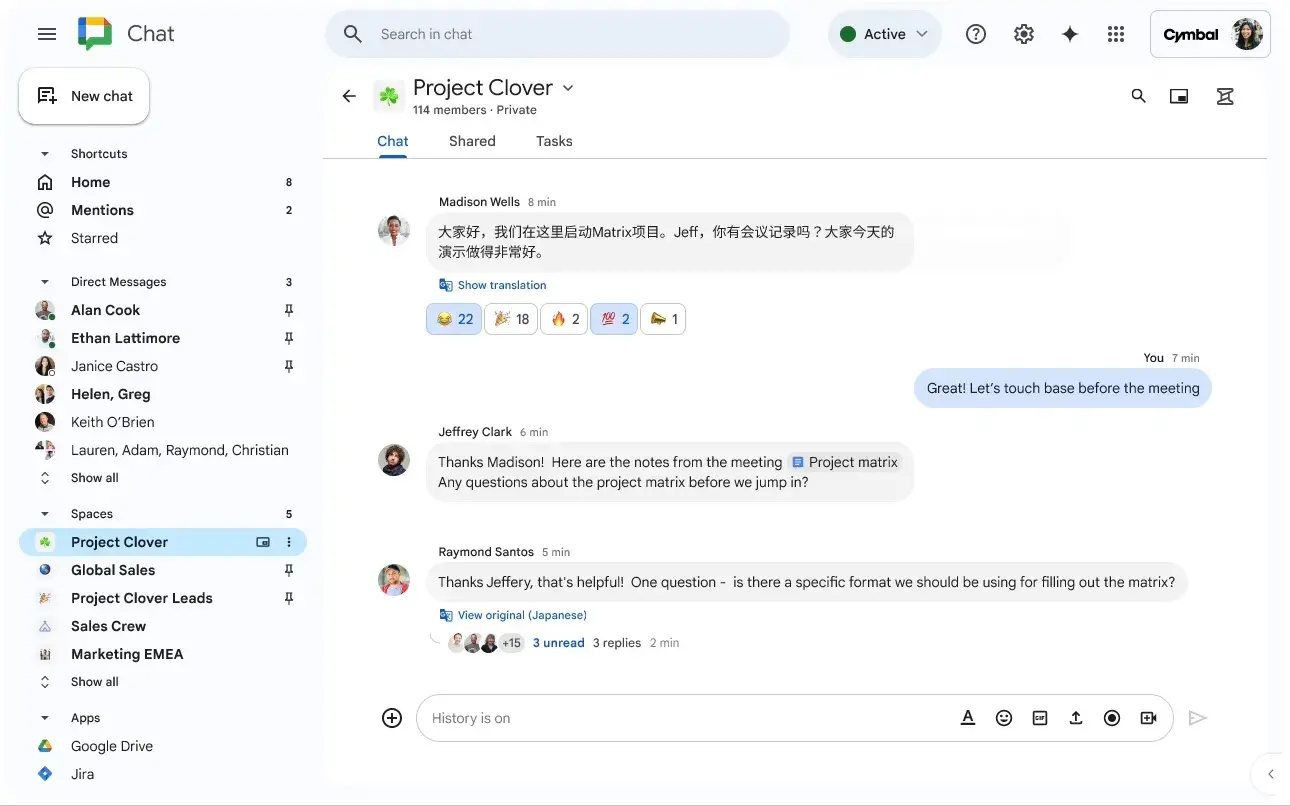Open the main menu hamburger icon
The image size is (1290, 806).
47,34
